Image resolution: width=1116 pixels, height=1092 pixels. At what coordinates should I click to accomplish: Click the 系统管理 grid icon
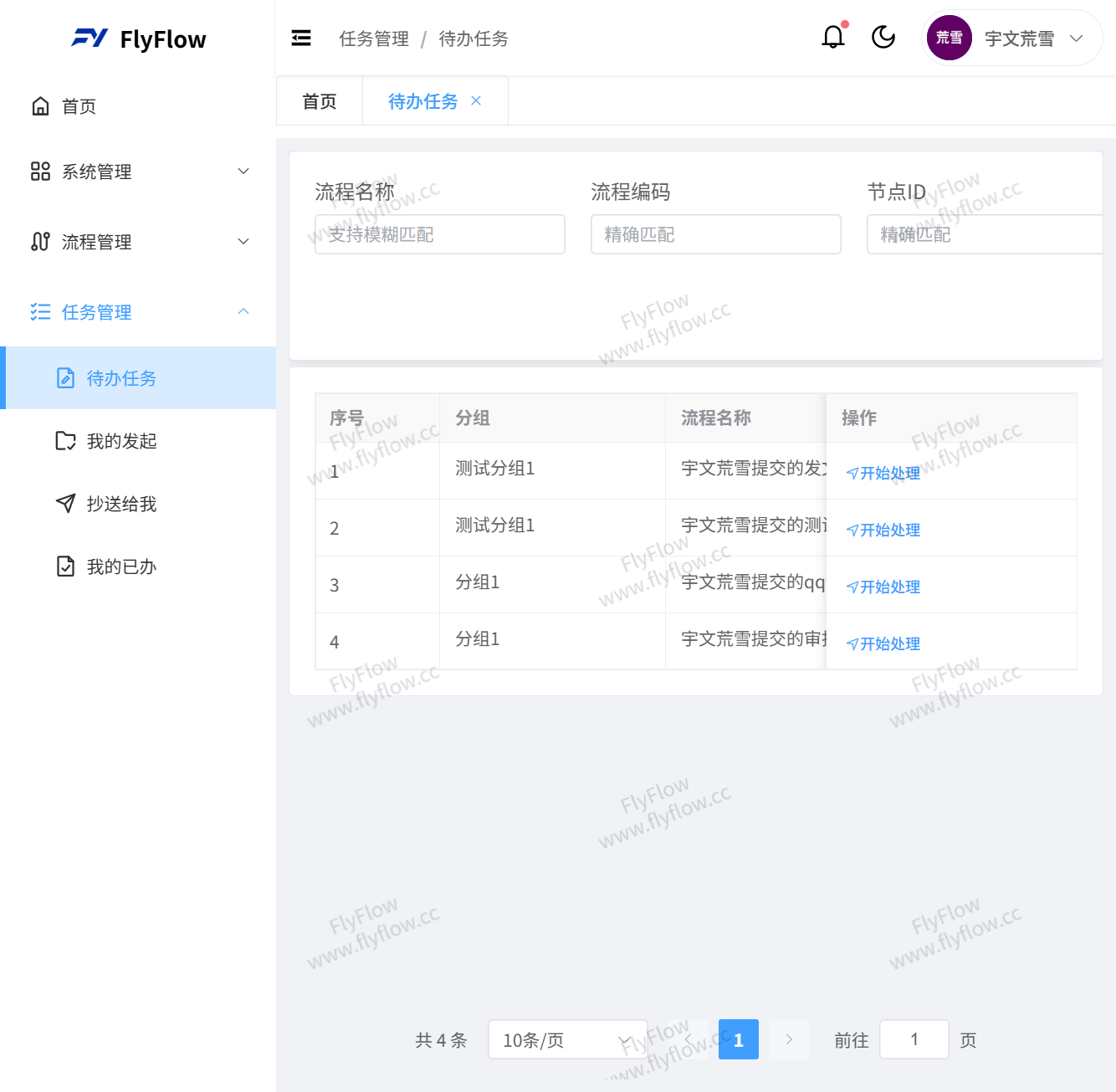40,172
